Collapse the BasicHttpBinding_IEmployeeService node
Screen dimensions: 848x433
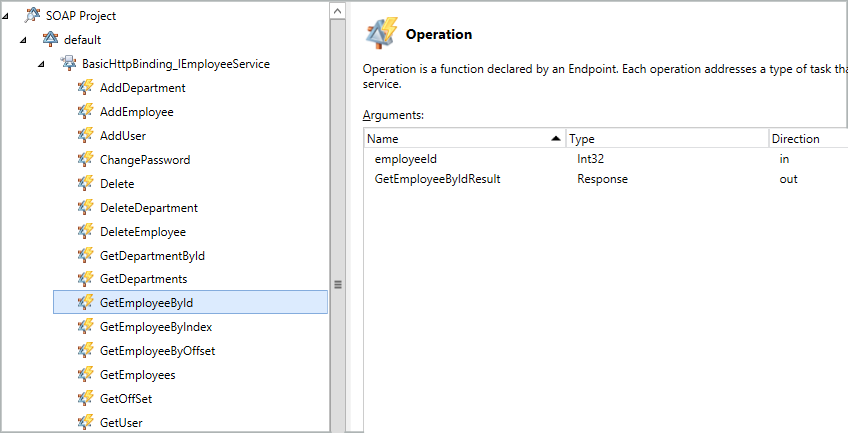[x=41, y=64]
